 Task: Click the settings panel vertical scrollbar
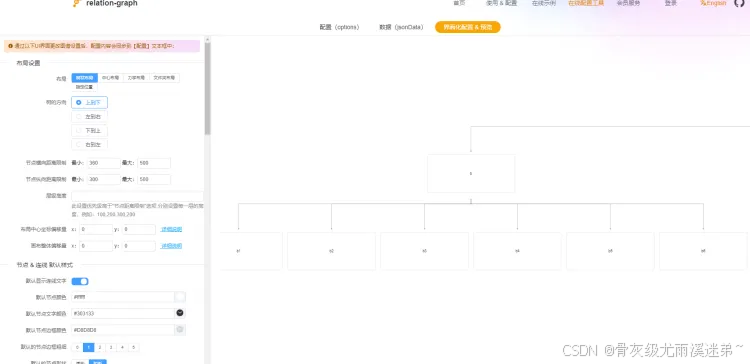point(208,88)
